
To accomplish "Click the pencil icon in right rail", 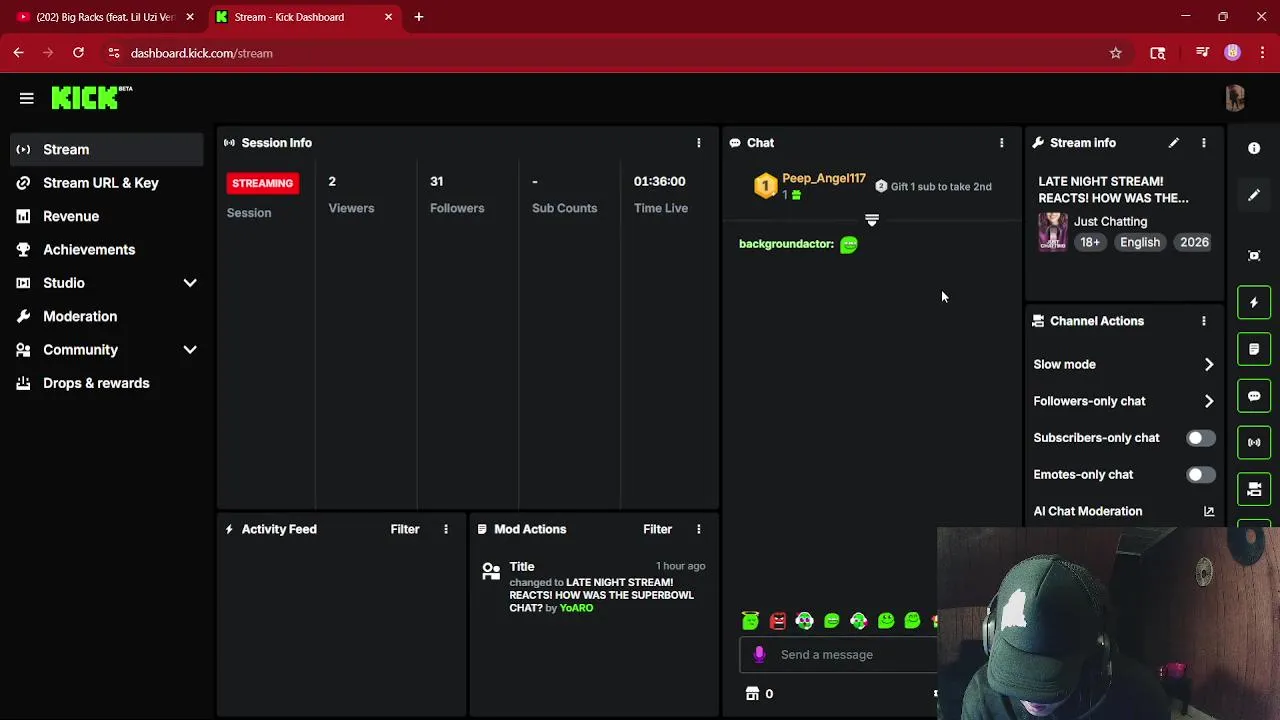I will point(1254,195).
